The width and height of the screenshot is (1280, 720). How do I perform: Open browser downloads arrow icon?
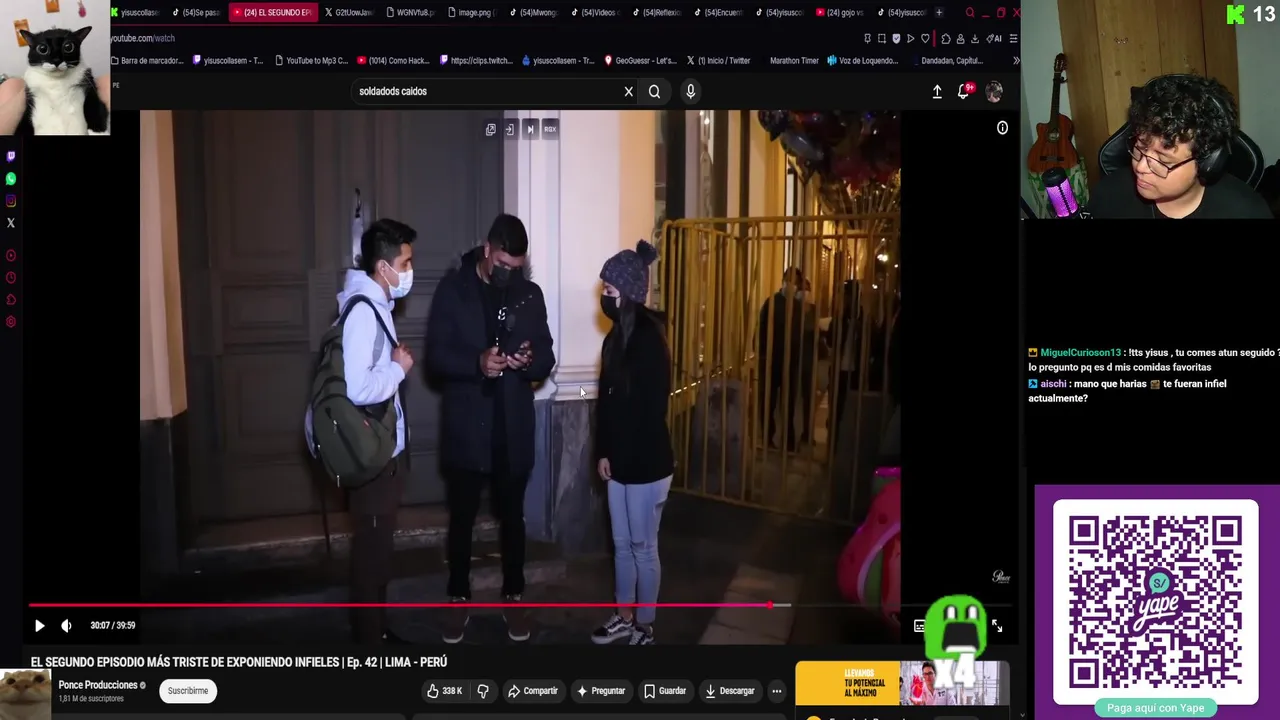point(975,39)
